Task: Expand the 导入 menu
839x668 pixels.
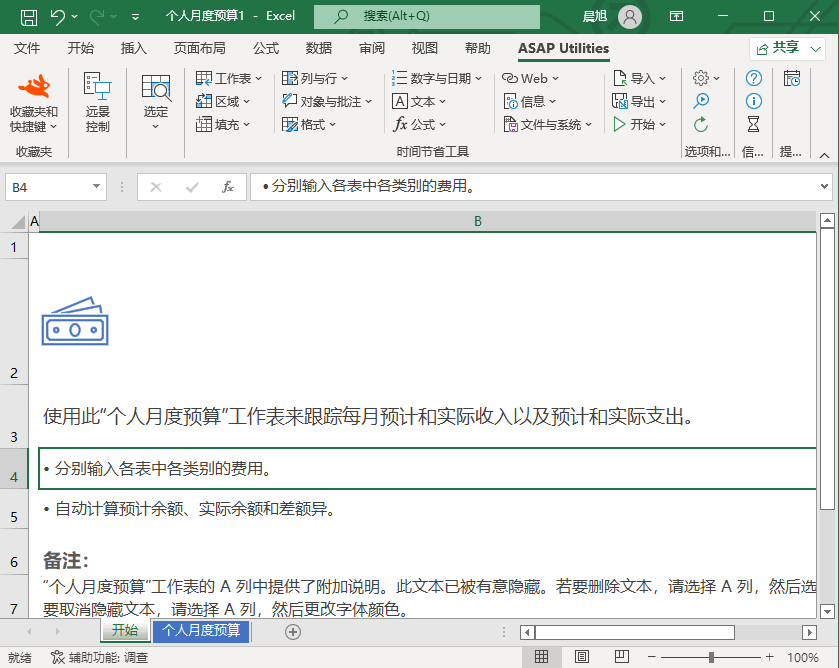Action: [639, 79]
